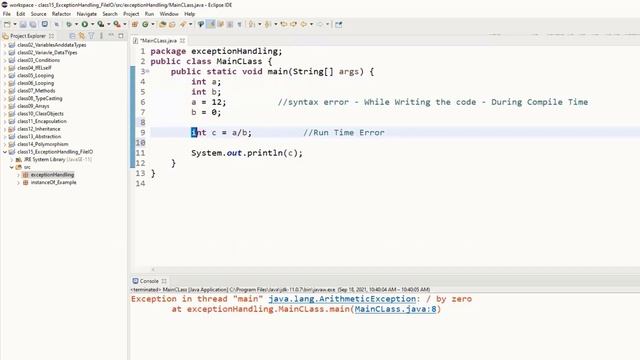Close the MainCLass.java editor tab
Image resolution: width=640 pixels, height=360 pixels.
[x=182, y=40]
